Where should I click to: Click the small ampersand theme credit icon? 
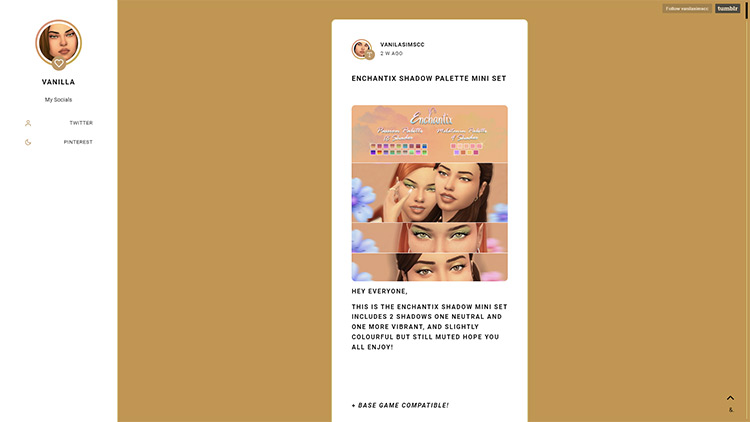[x=731, y=410]
